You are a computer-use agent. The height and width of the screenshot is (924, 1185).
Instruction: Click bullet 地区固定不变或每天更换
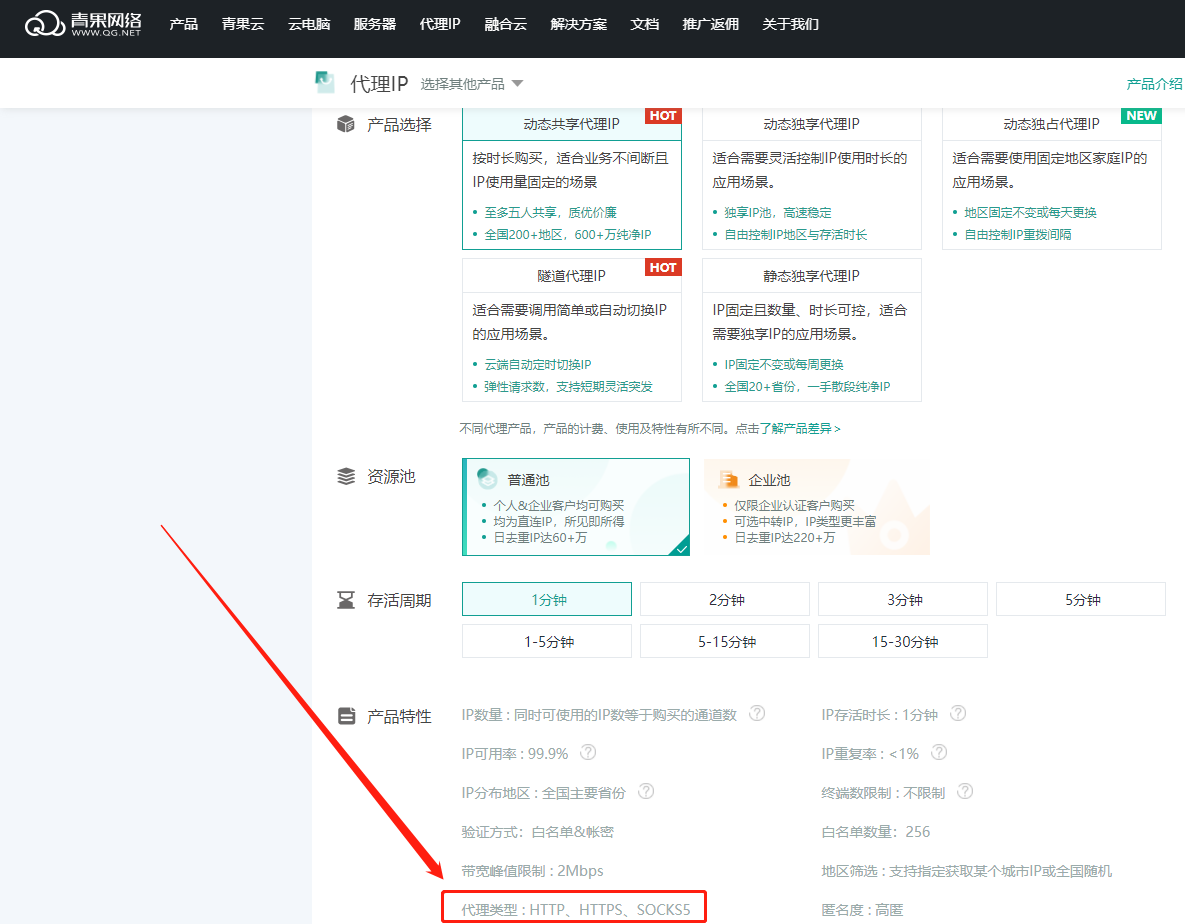pyautogui.click(x=1030, y=212)
